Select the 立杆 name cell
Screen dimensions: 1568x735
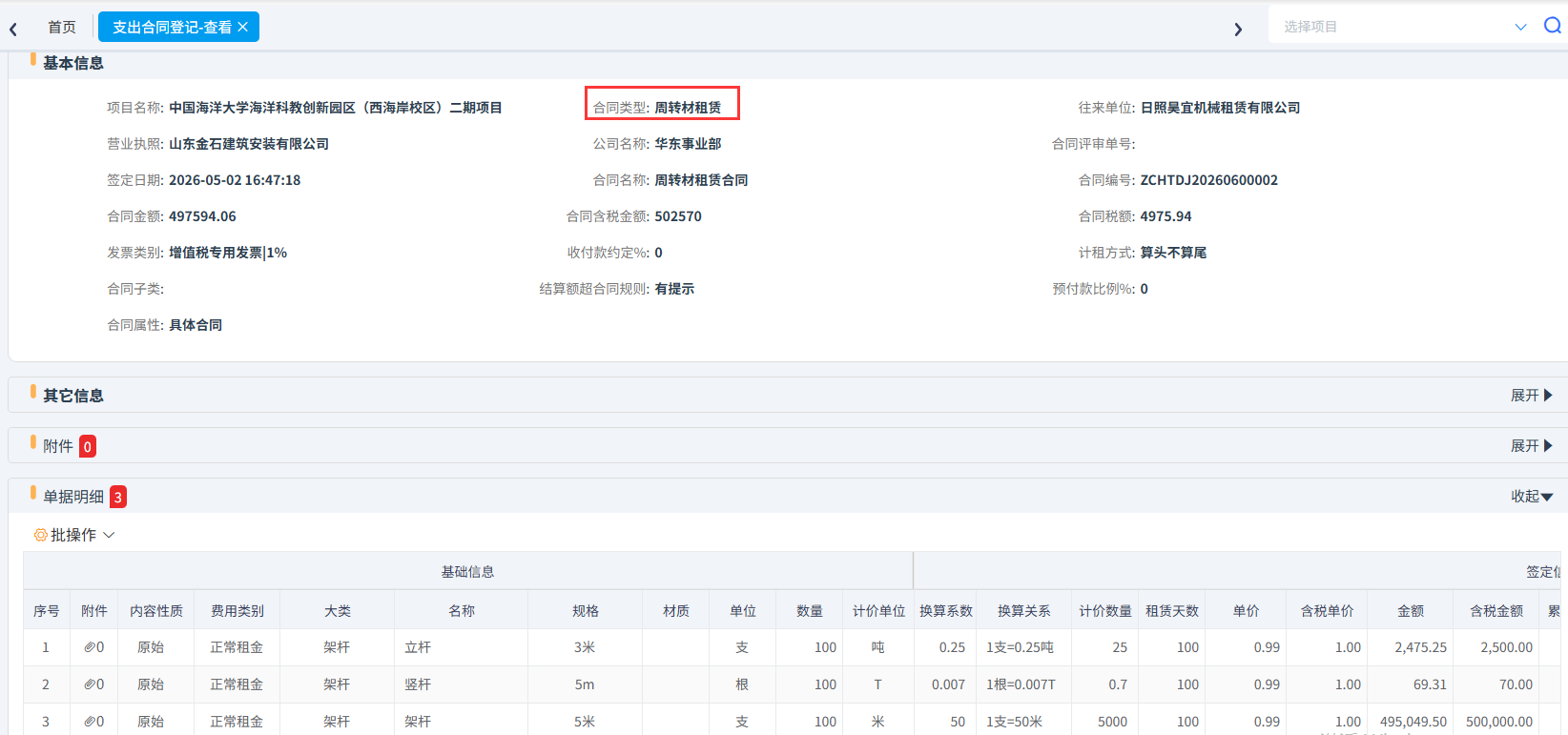[x=461, y=647]
